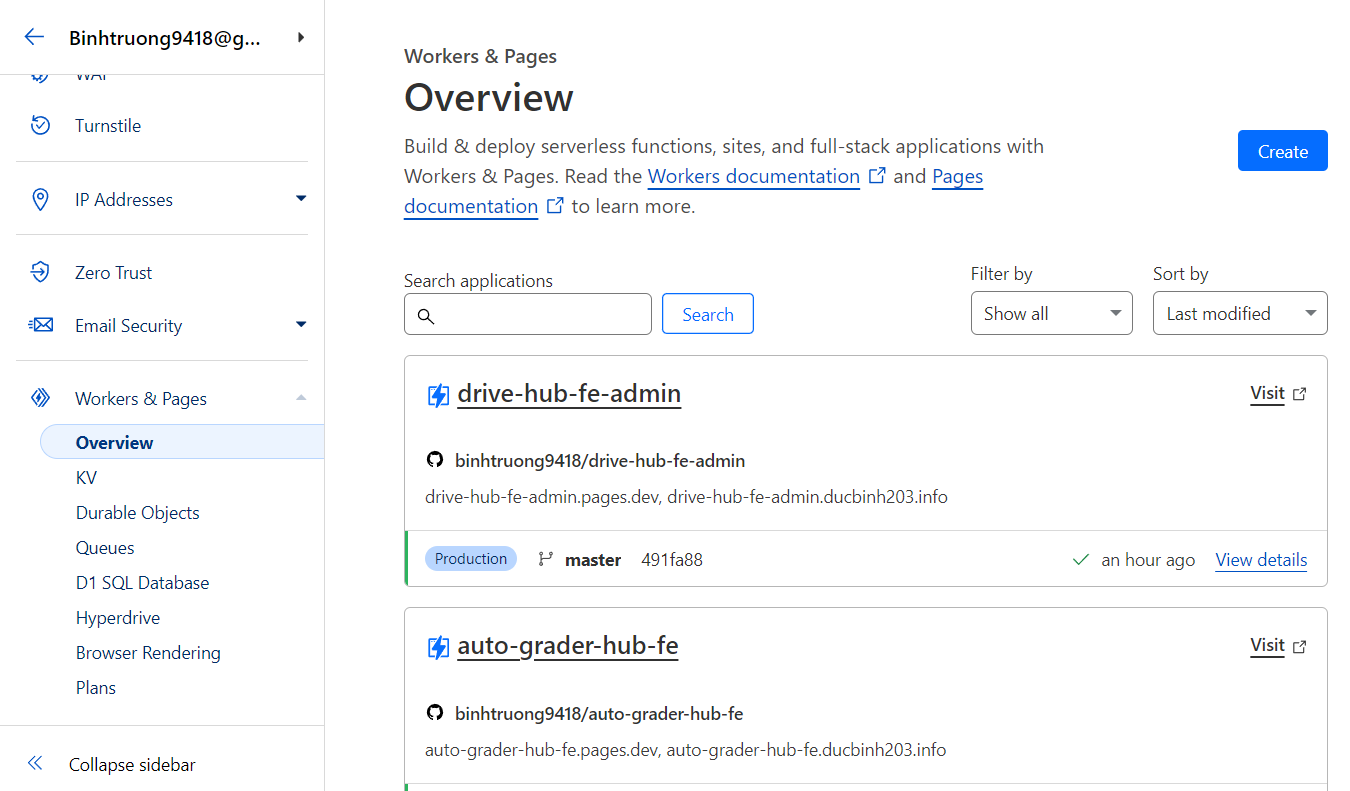Click the Email Security envelope icon
Screen dimensions: 1350x791
[x=40, y=325]
